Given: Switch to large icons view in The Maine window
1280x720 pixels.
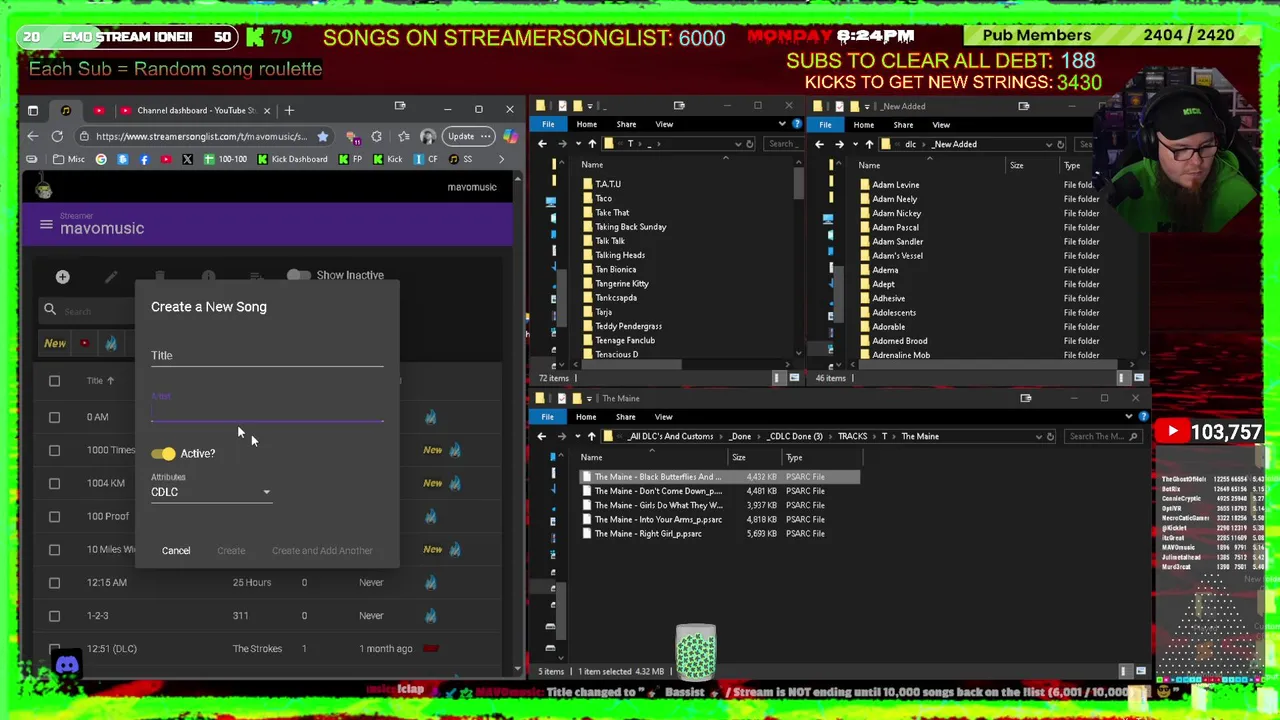Looking at the screenshot, I should click(x=1140, y=671).
